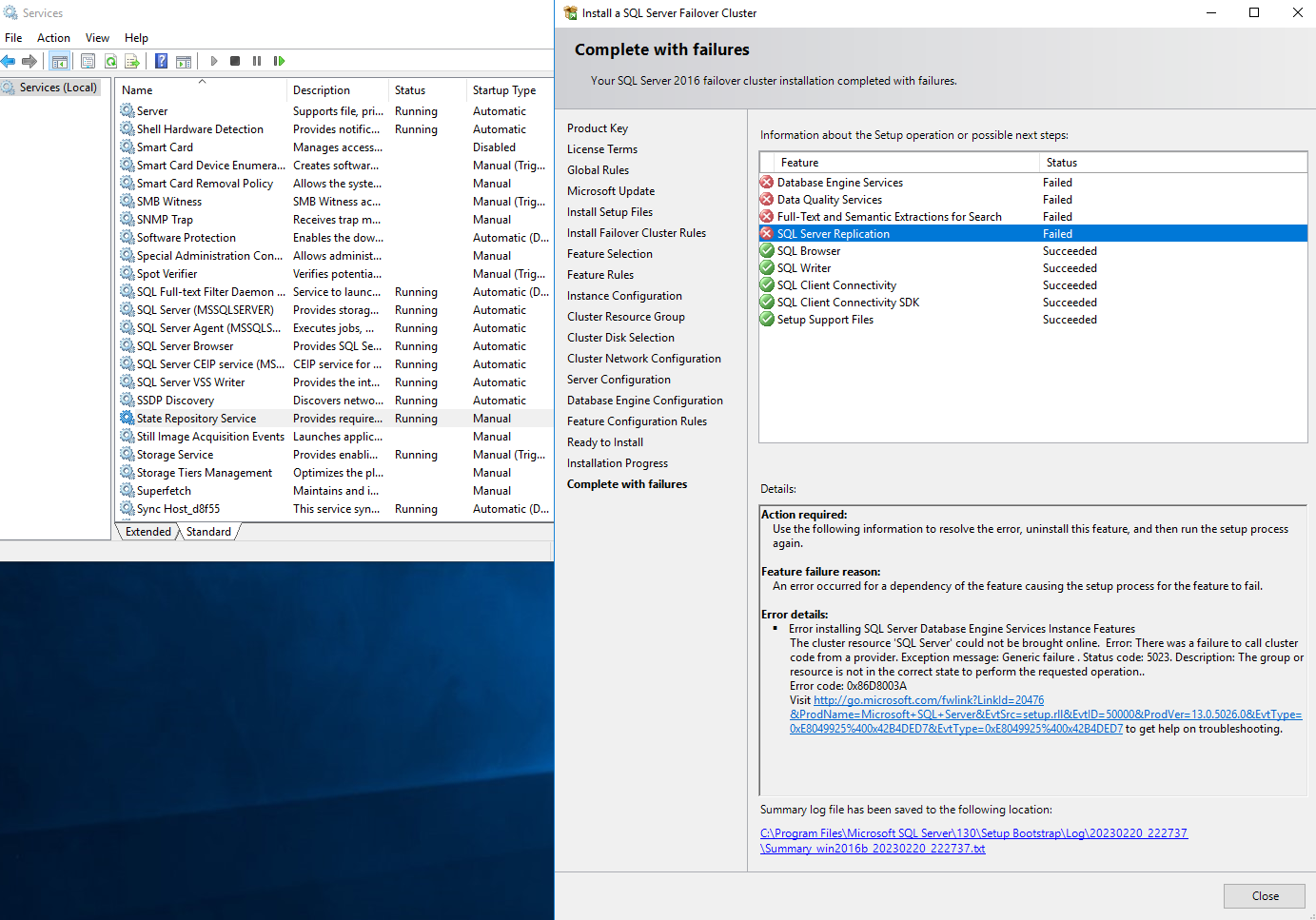The image size is (1316, 920).
Task: Click the Status column header in setup results
Action: (x=1174, y=163)
